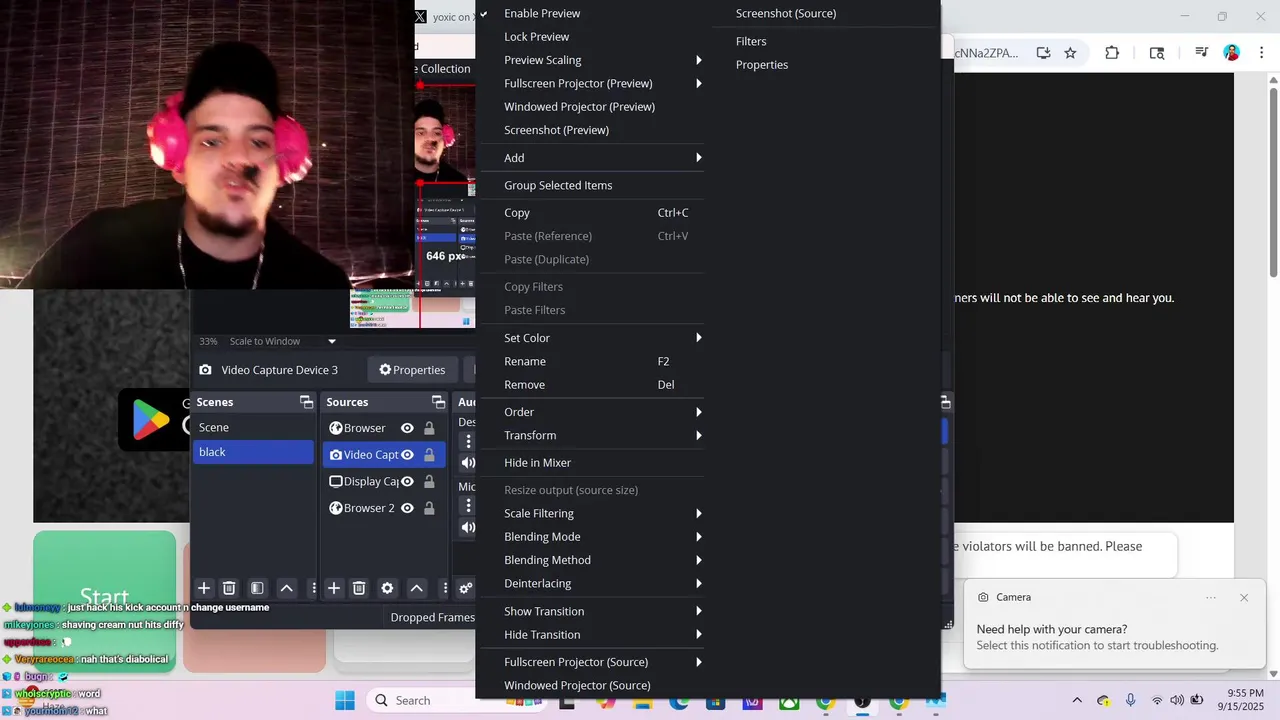The image size is (1280, 720).
Task: Mute the Desktop audio speaker icon
Action: point(467,462)
